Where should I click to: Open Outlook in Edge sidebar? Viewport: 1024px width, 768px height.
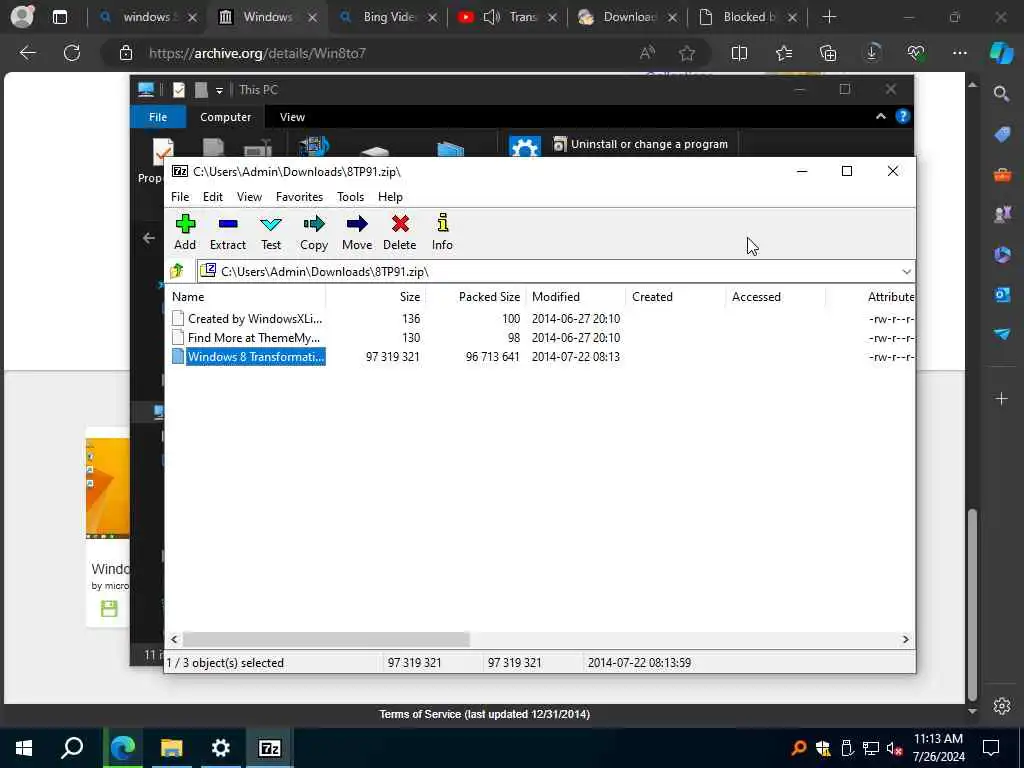click(x=1002, y=295)
